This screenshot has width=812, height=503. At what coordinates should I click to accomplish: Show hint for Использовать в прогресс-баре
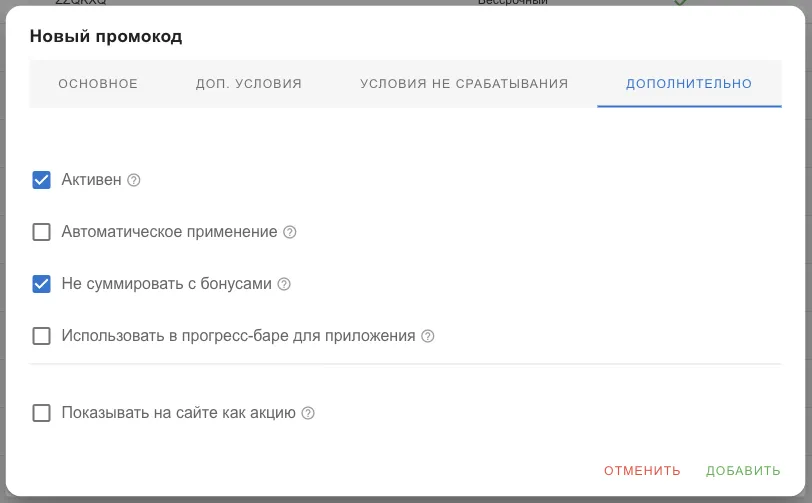click(428, 336)
